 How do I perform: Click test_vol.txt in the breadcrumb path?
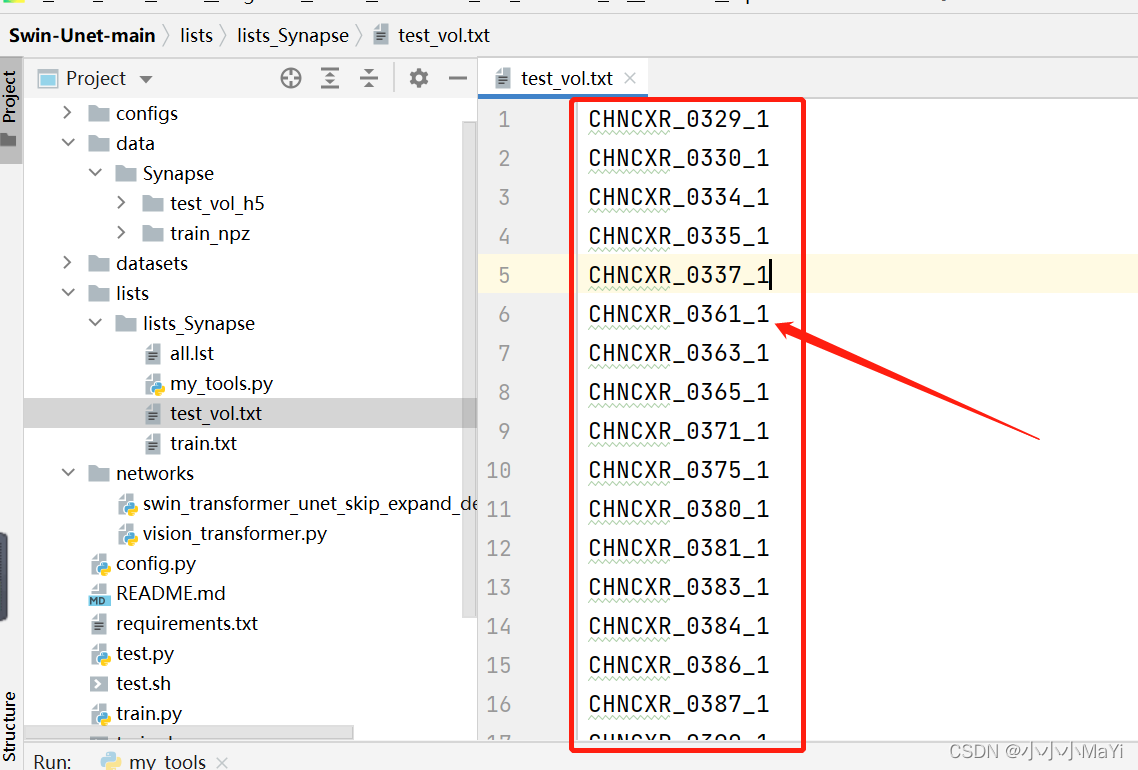pos(443,36)
